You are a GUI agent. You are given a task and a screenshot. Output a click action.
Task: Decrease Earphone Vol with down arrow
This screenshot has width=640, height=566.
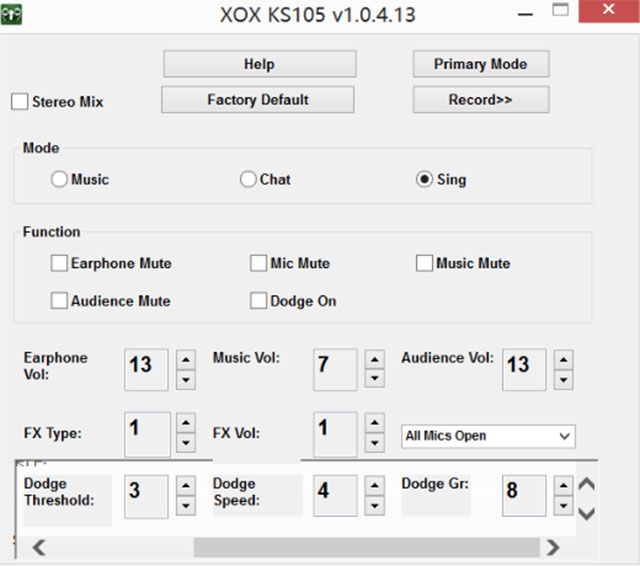(186, 380)
